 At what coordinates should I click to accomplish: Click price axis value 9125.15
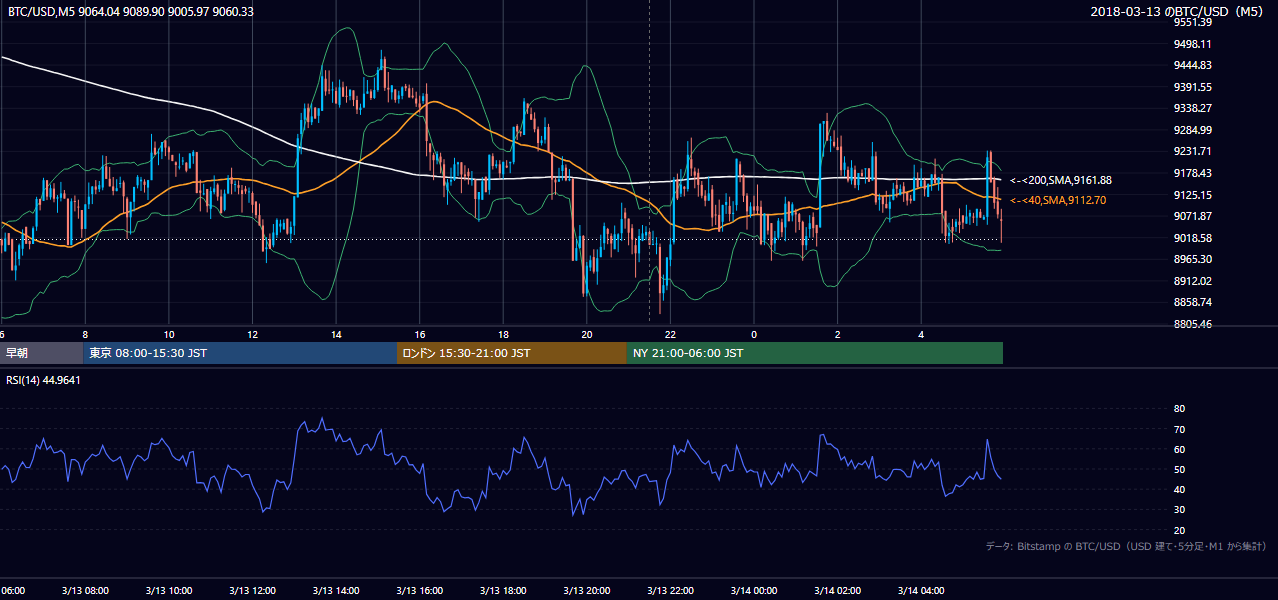pos(1193,195)
